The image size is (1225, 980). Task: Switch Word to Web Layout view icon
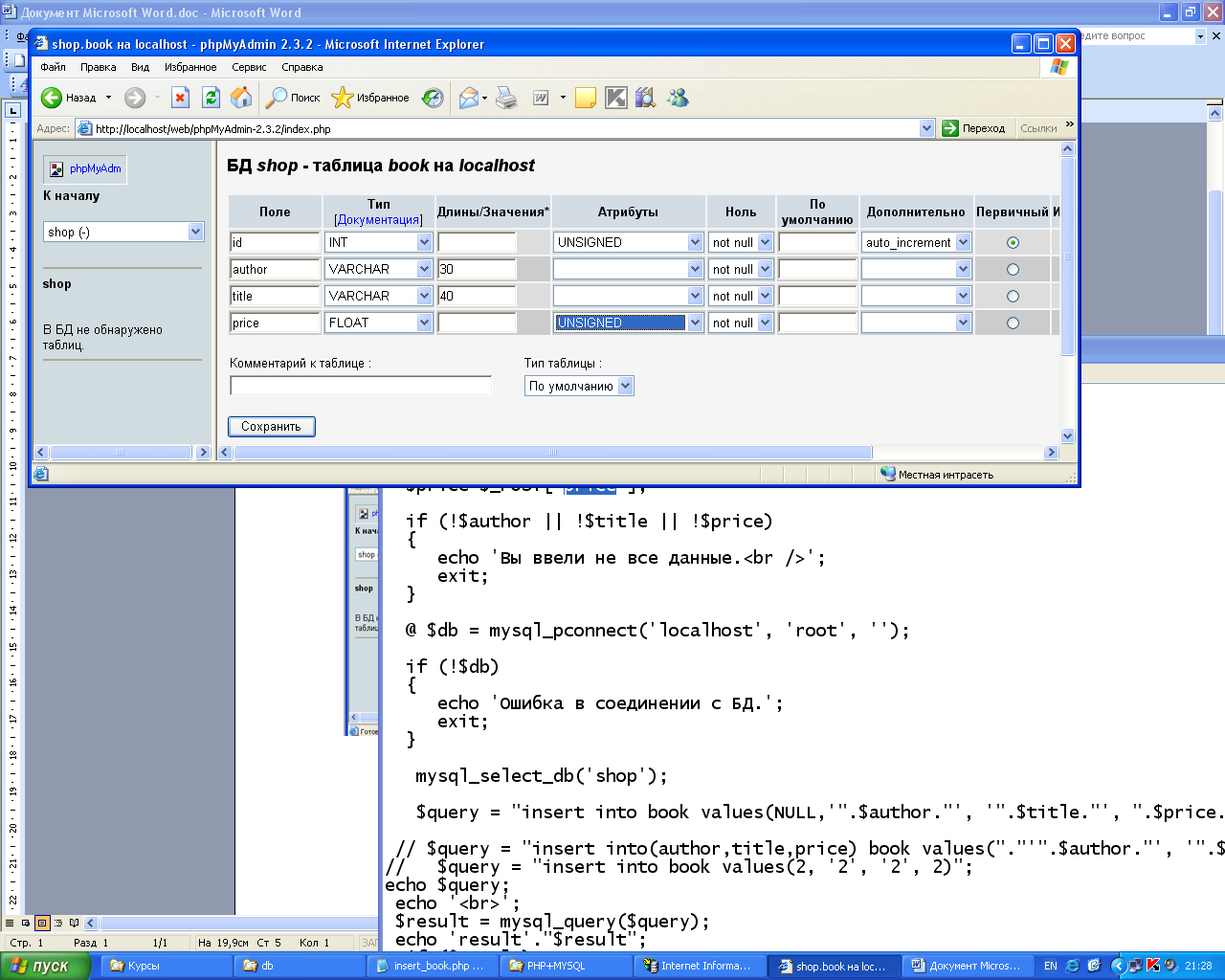[26, 924]
